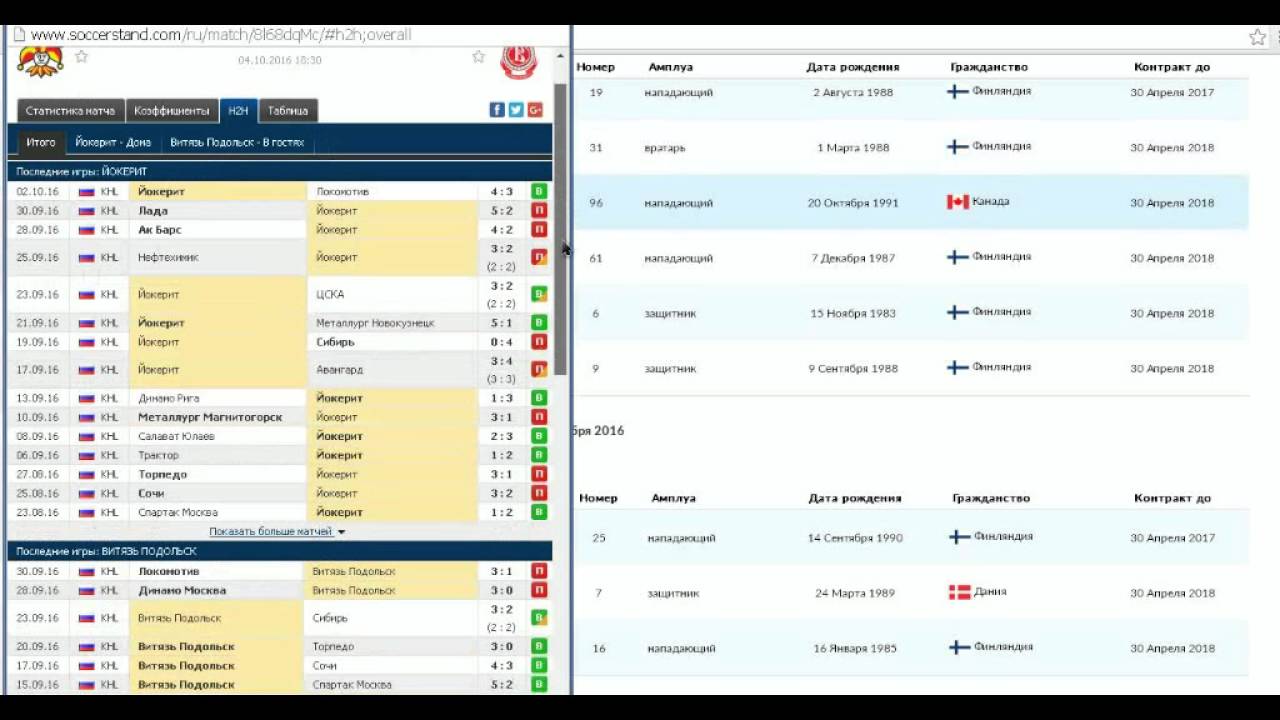Click Сибирь in 23.09.16 Vityaz row

point(330,618)
